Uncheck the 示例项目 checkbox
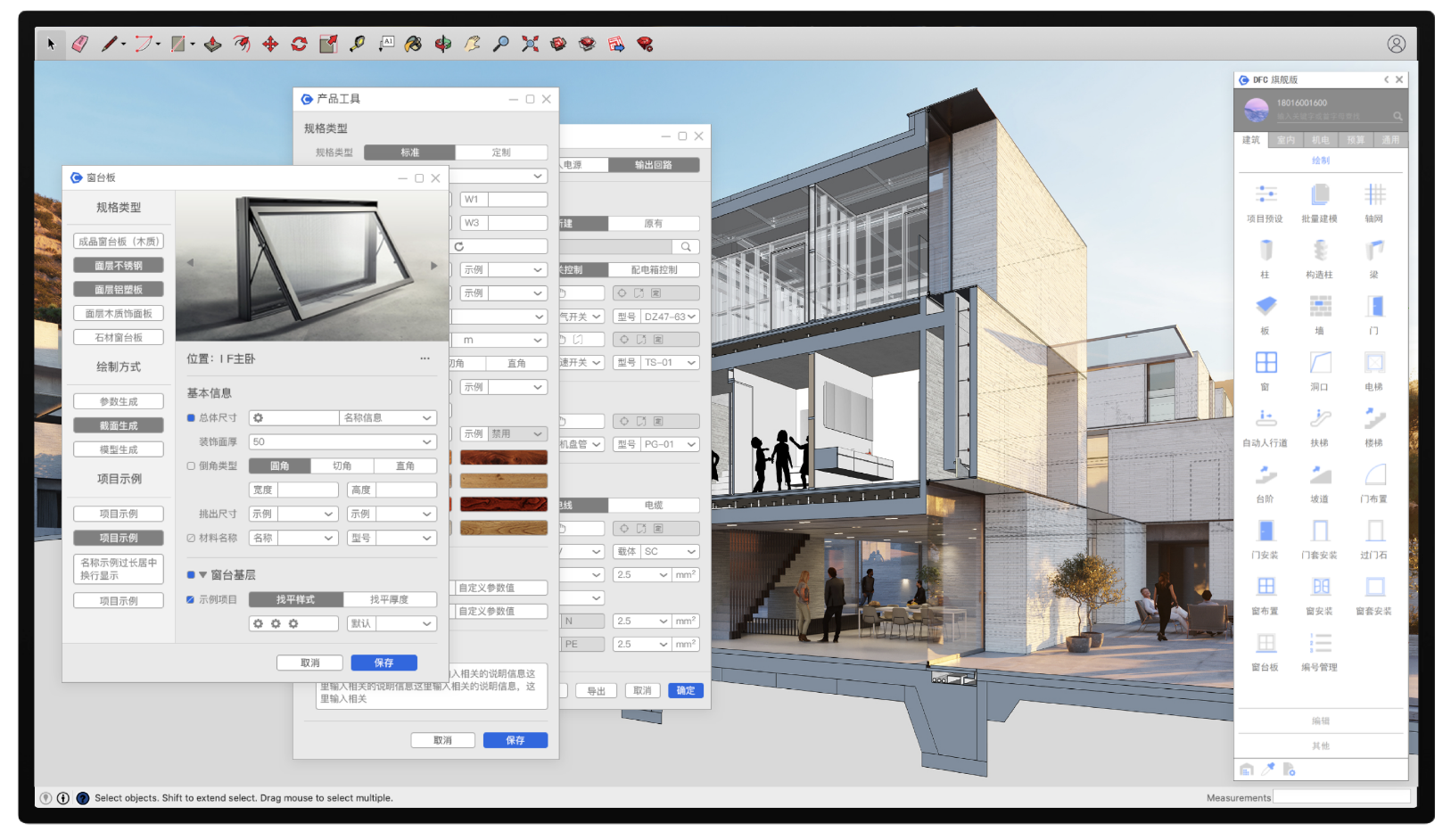1451x840 pixels. pos(191,600)
